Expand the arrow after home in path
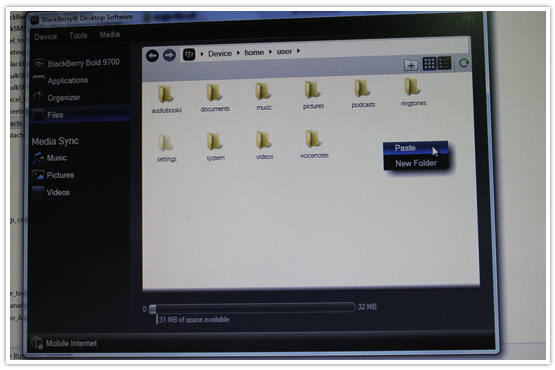Viewport: 555px width, 370px height. point(270,52)
